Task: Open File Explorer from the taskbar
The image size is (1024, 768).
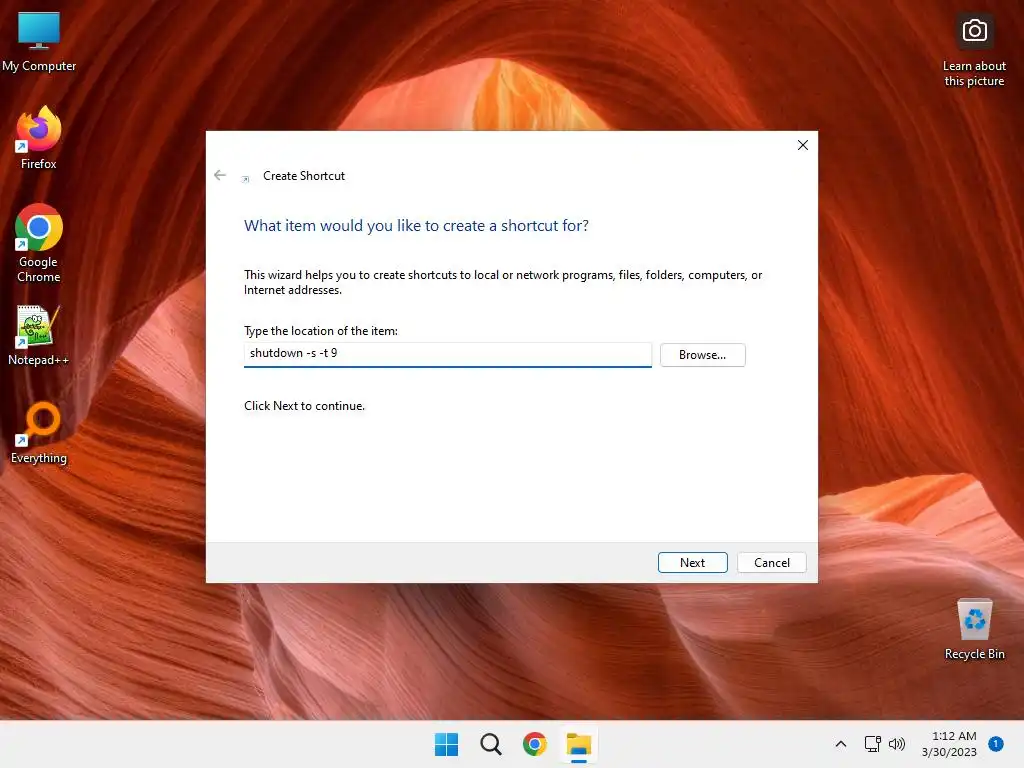Action: click(579, 744)
